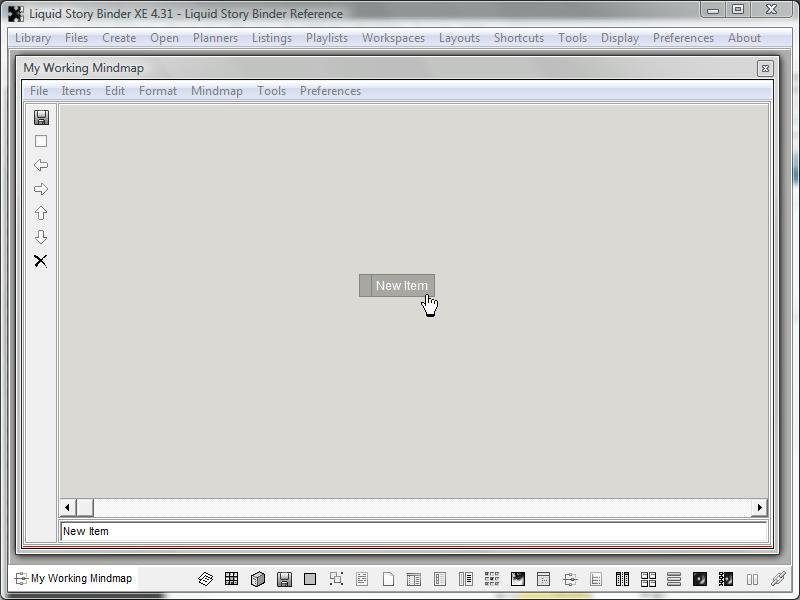
Task: Click the 3D cube icon in the bottom toolbar
Action: (x=258, y=579)
